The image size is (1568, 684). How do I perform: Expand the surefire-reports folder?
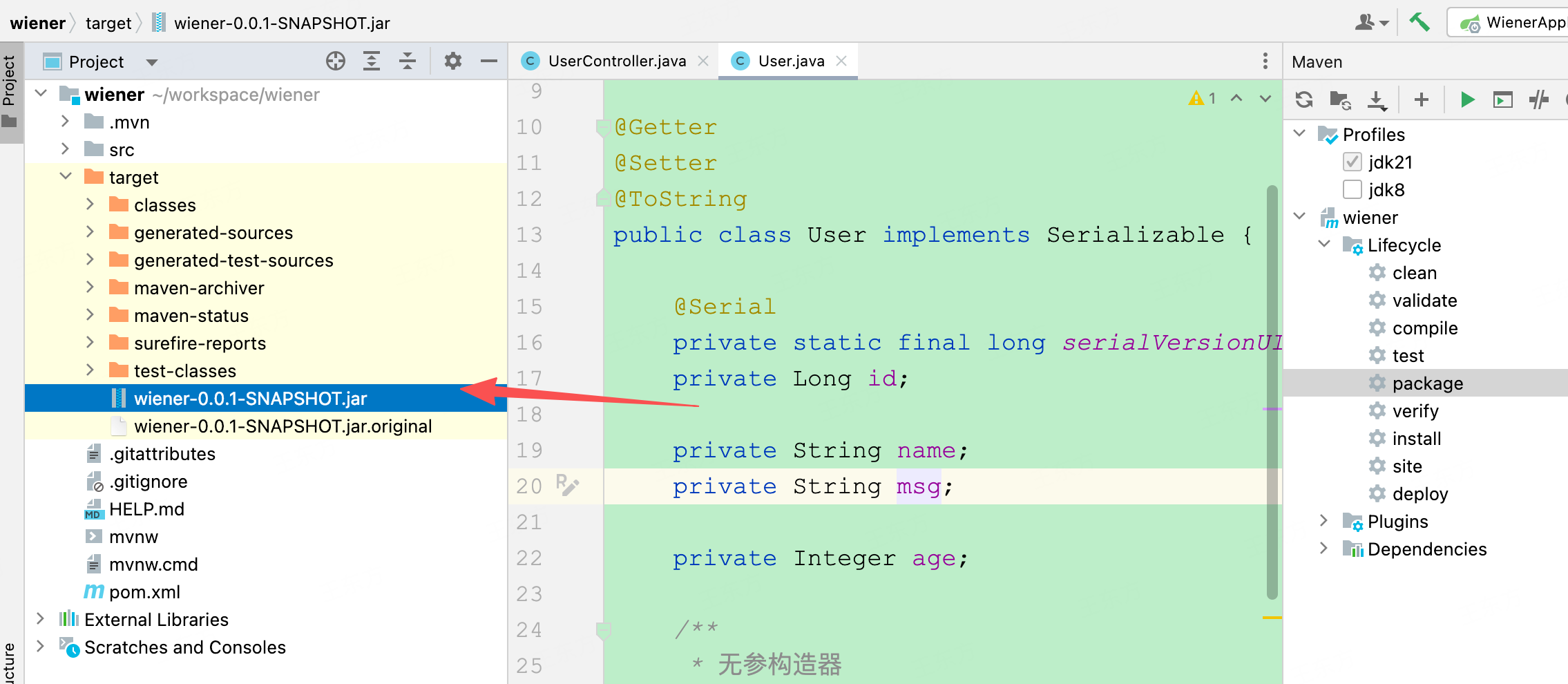click(90, 342)
